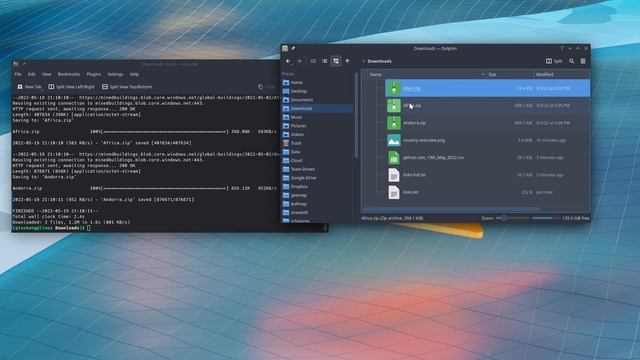Open Plugins menu in Konsole
Image resolution: width=640 pixels, height=360 pixels.
coord(93,74)
